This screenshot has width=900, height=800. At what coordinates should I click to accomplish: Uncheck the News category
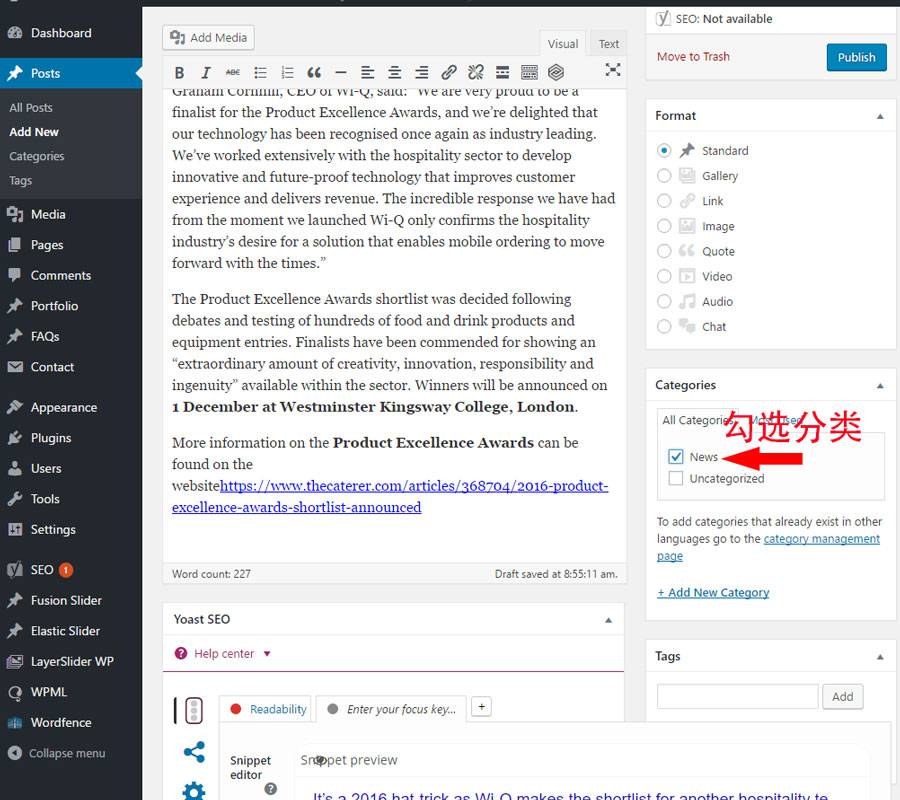[x=676, y=457]
